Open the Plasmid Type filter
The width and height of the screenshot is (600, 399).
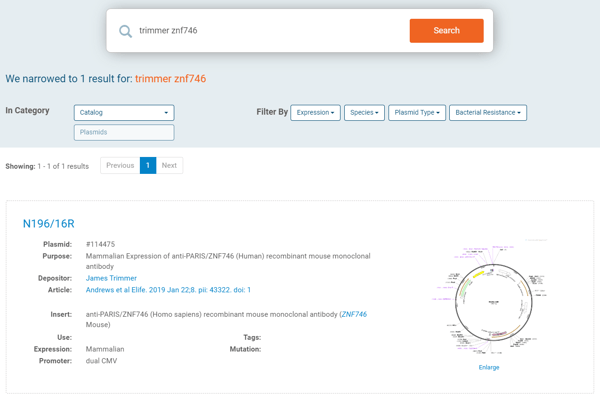[417, 112]
